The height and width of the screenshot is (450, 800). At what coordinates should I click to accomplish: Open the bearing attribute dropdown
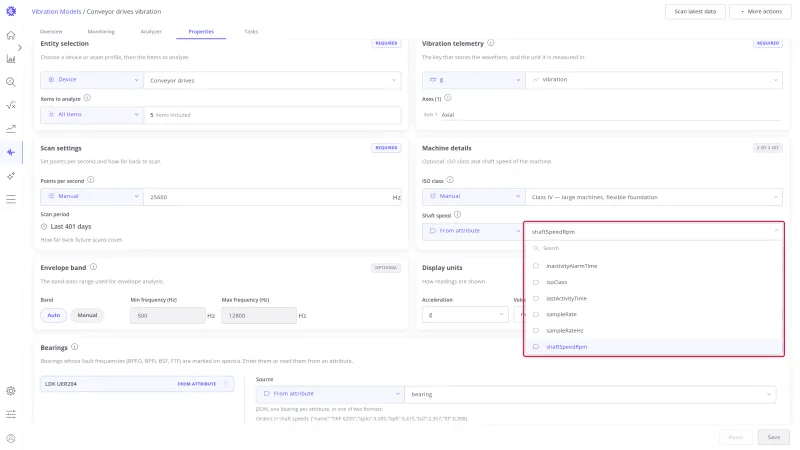[590, 394]
